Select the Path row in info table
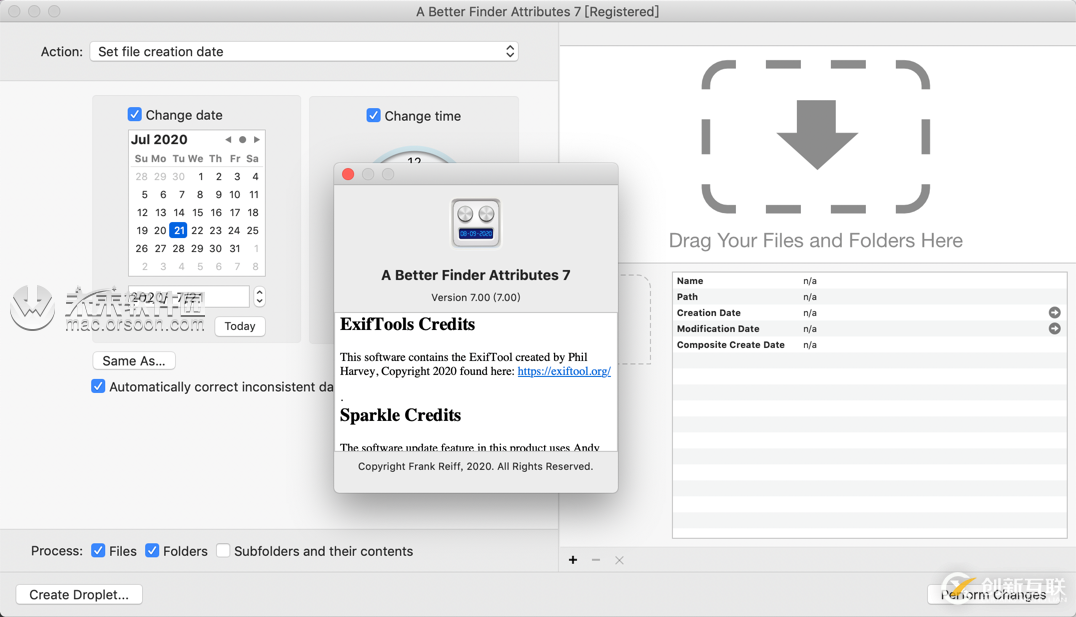 [x=869, y=296]
